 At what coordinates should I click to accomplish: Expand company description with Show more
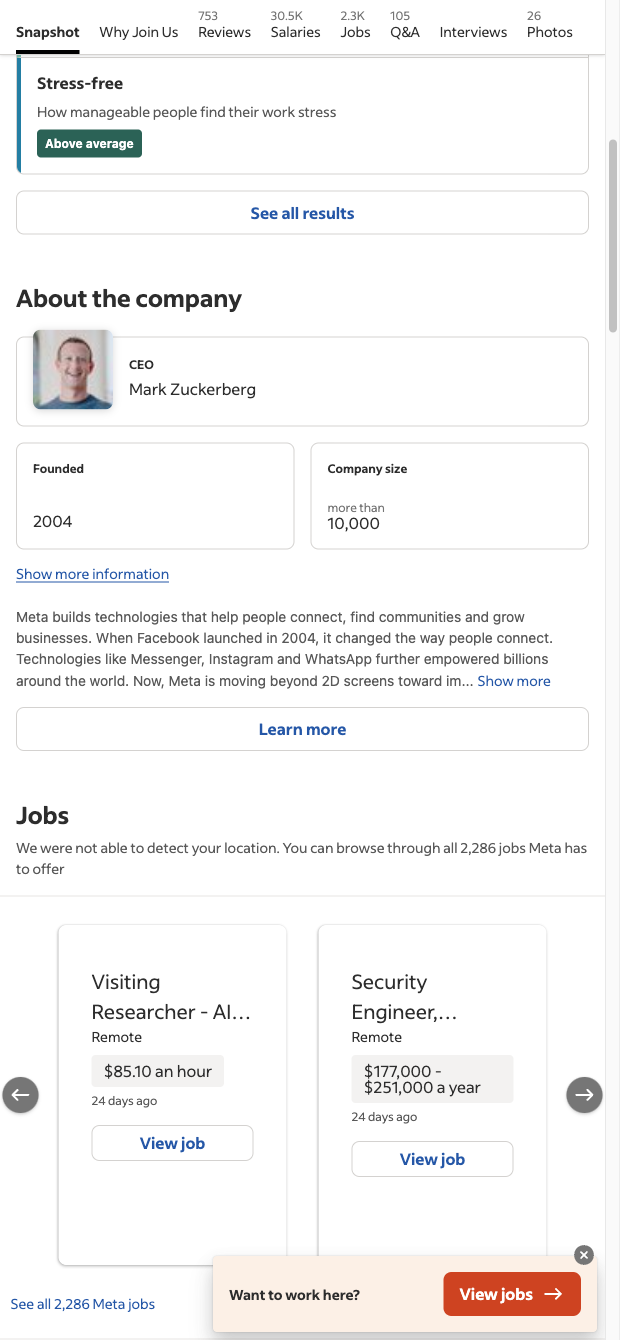tap(514, 681)
